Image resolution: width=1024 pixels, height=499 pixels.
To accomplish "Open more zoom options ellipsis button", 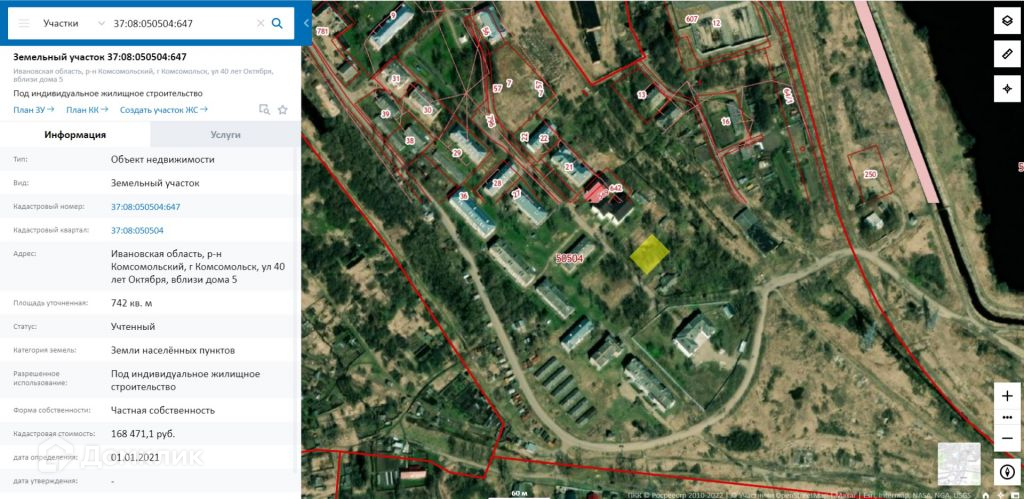I will point(1006,417).
